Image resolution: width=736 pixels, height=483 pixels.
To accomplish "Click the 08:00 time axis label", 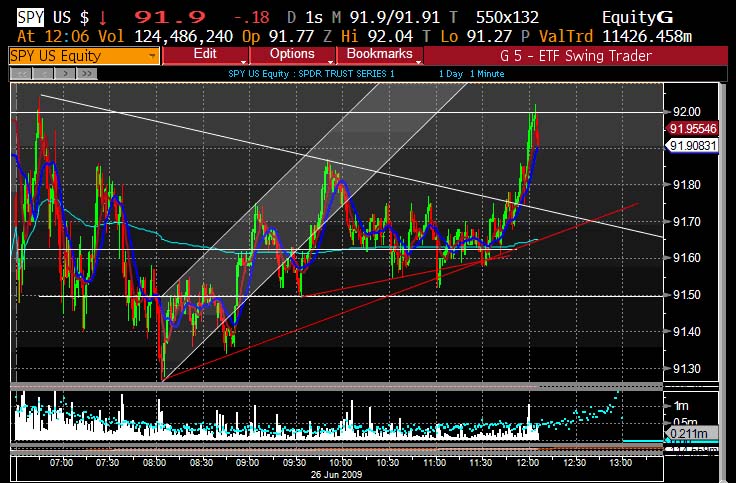I will 154,463.
